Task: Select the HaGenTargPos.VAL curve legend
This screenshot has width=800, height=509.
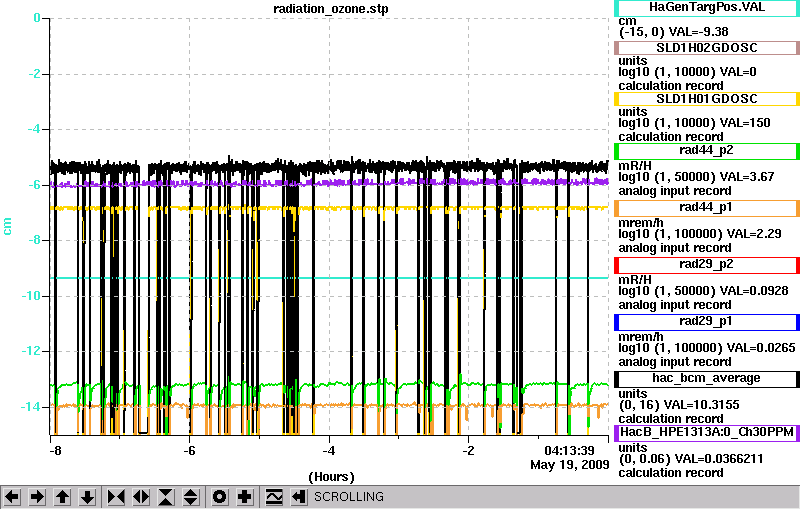Action: [x=707, y=8]
